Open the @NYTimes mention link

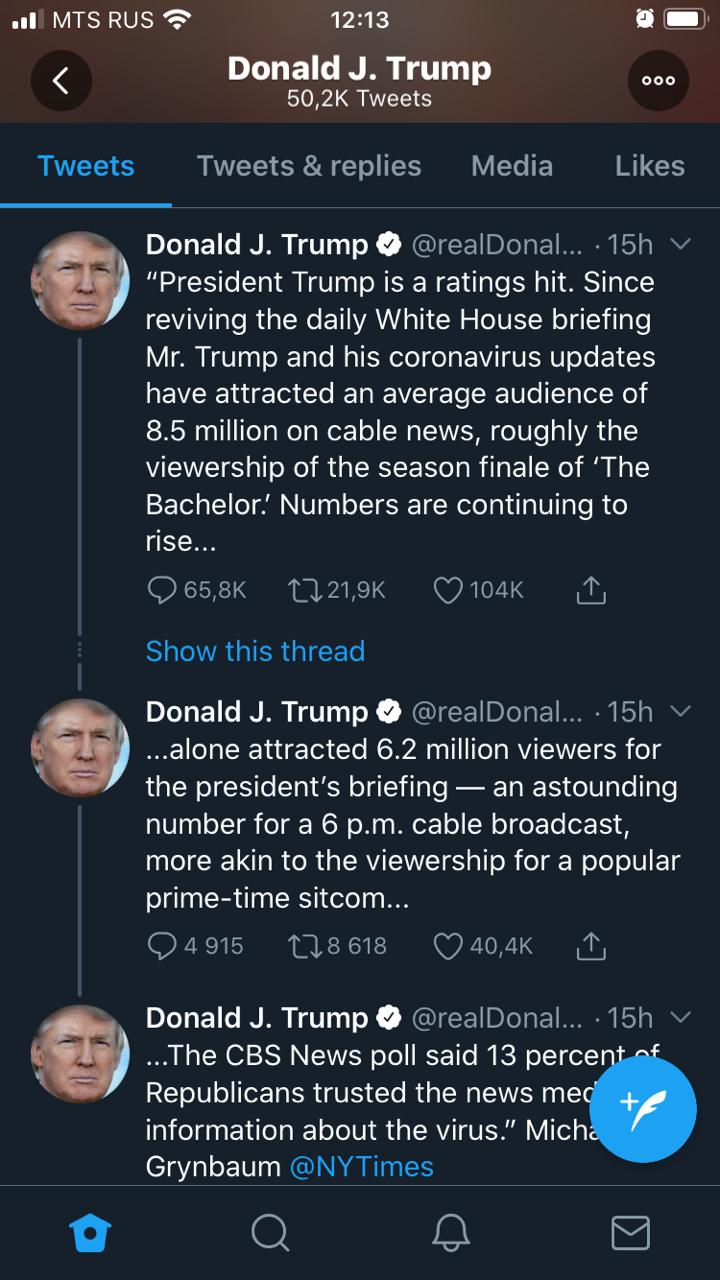point(361,1166)
